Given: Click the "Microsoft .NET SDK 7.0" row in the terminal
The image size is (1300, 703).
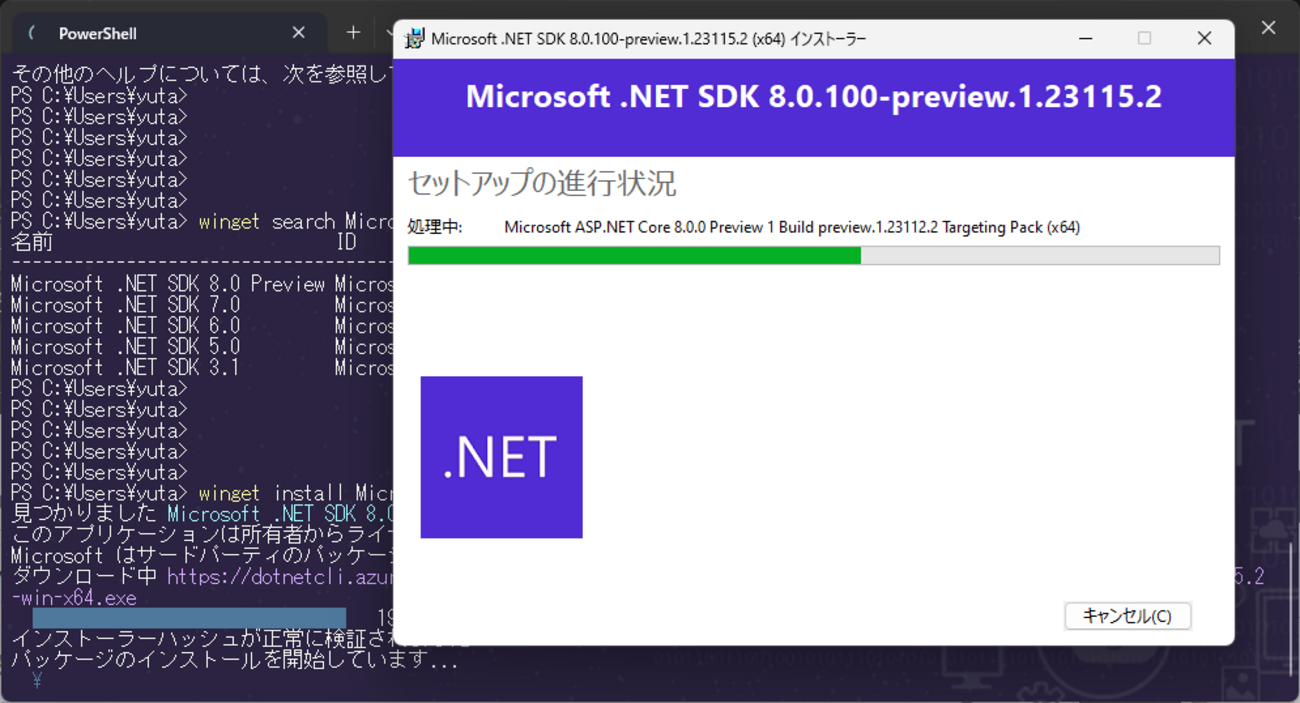Looking at the screenshot, I should pos(201,305).
